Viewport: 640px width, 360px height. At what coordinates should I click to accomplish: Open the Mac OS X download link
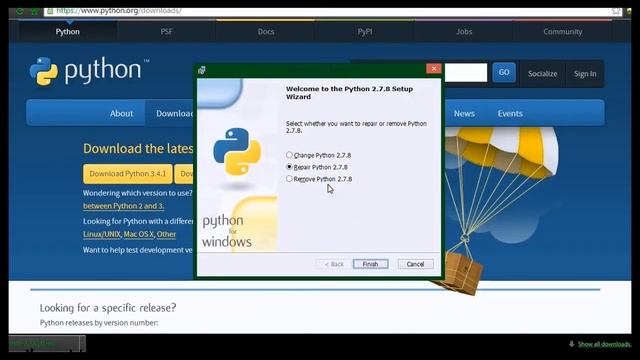click(x=139, y=234)
